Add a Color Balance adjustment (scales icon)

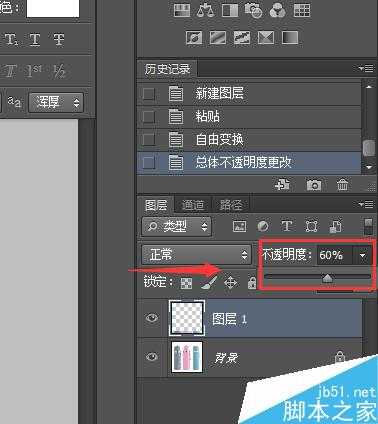coord(205,10)
